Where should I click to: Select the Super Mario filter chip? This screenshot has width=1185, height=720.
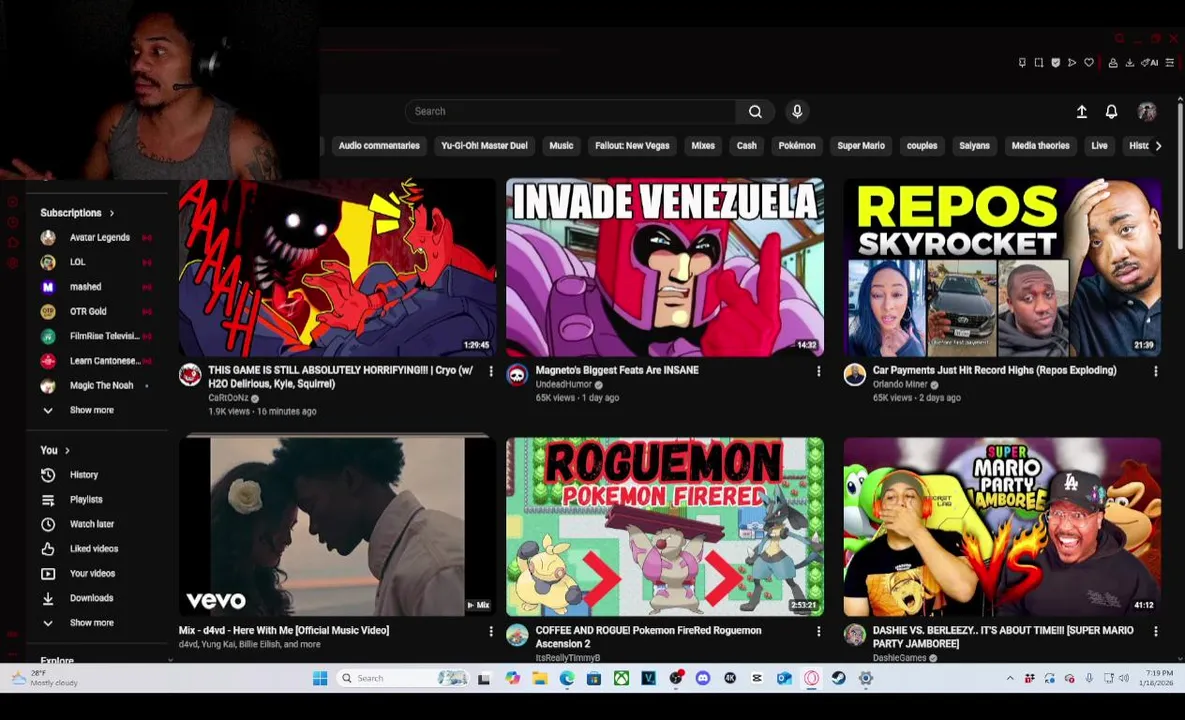tap(861, 146)
